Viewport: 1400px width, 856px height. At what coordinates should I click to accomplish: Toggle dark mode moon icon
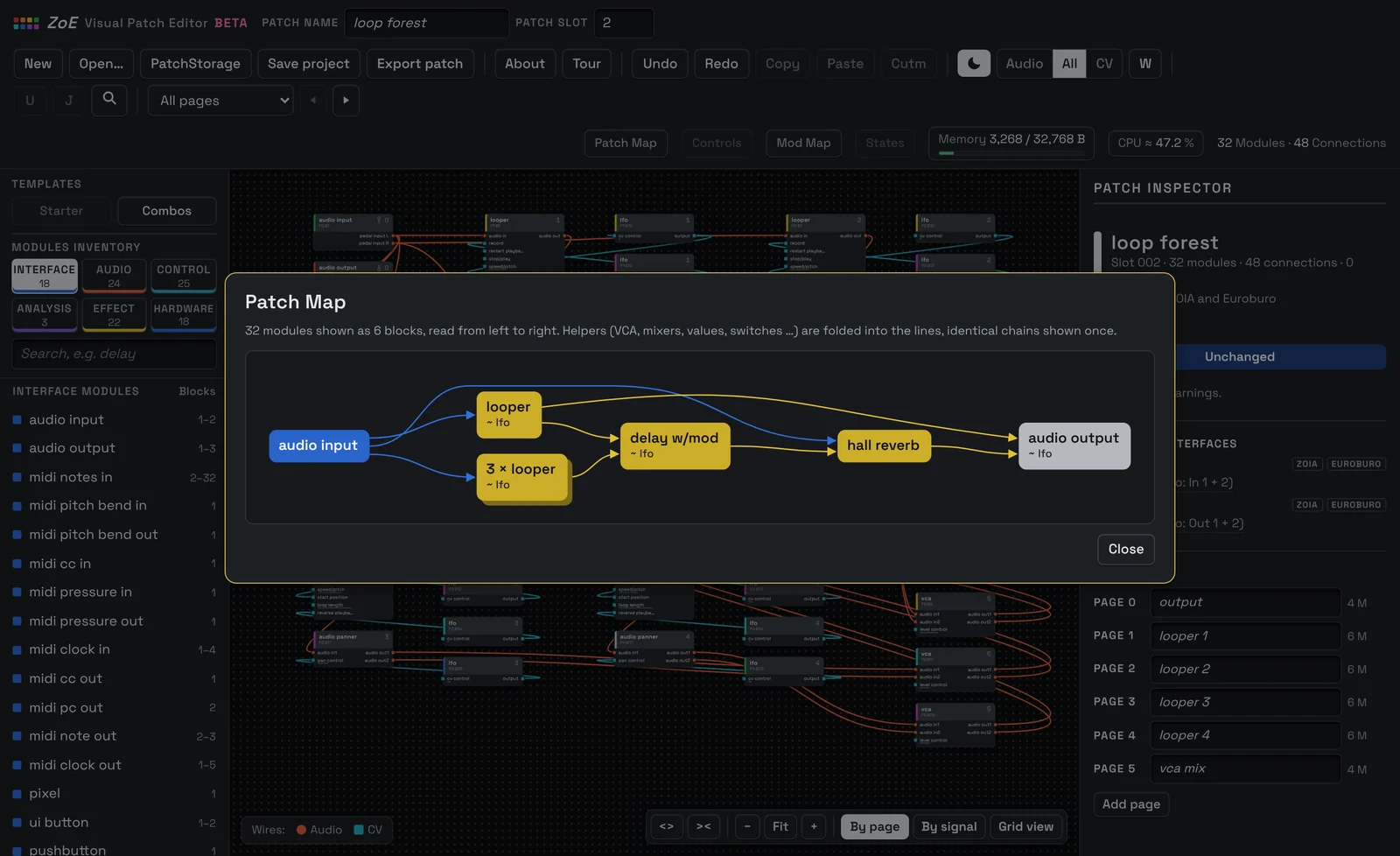point(974,63)
